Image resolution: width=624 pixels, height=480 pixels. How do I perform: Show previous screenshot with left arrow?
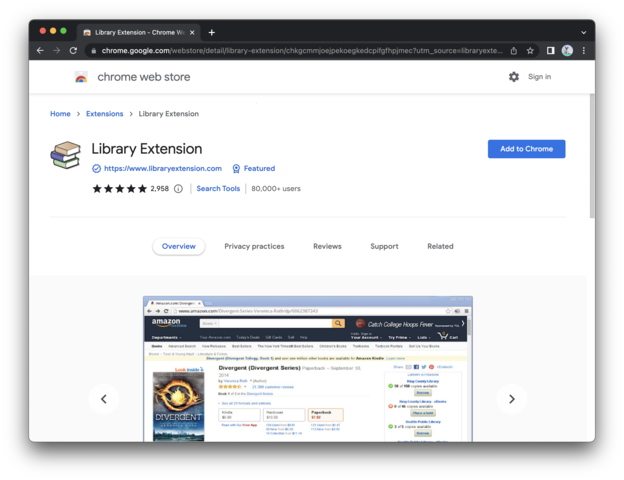[x=104, y=399]
